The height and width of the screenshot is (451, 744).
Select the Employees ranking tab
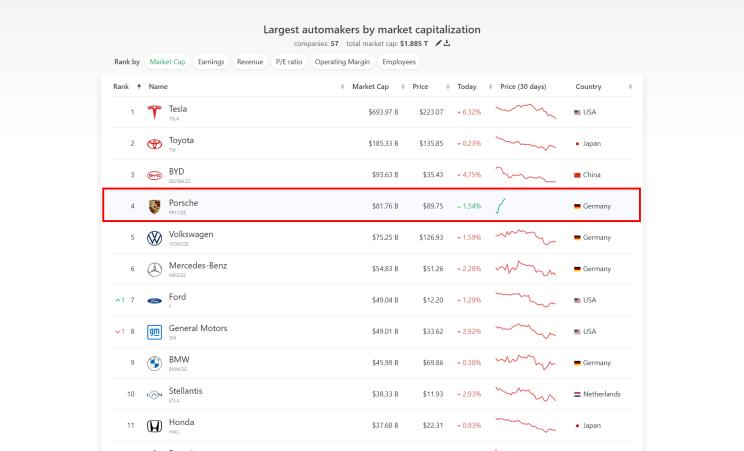point(399,62)
